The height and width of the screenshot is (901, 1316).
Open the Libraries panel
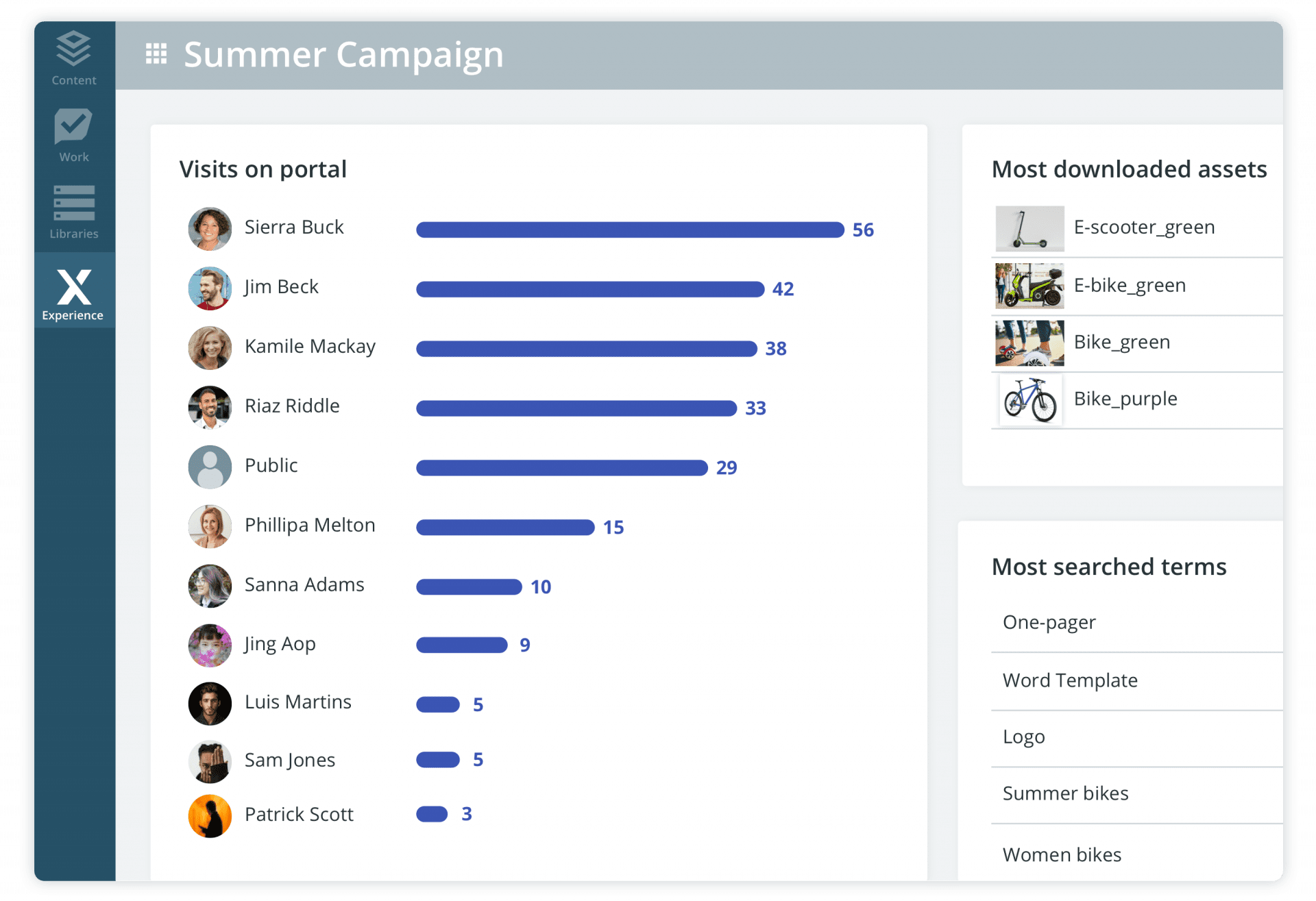tap(73, 206)
